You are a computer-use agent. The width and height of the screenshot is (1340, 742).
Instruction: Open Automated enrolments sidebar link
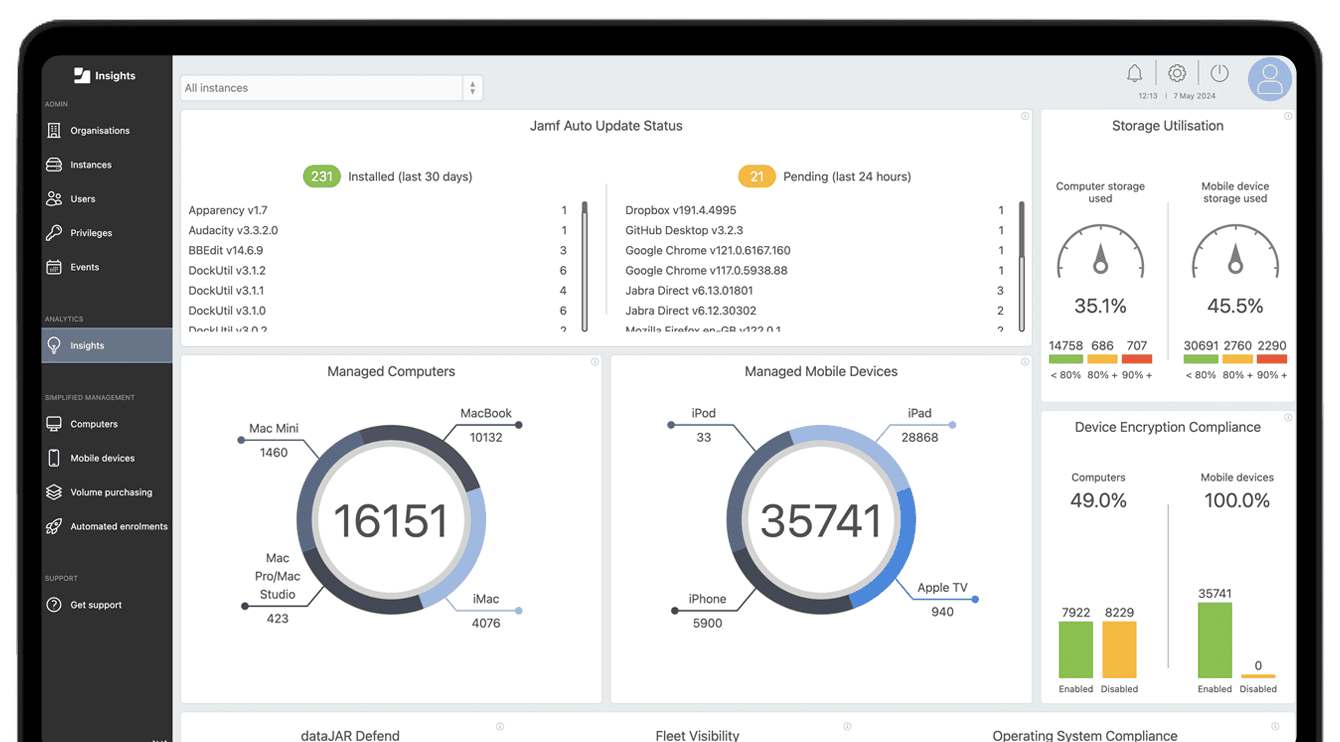coord(107,526)
